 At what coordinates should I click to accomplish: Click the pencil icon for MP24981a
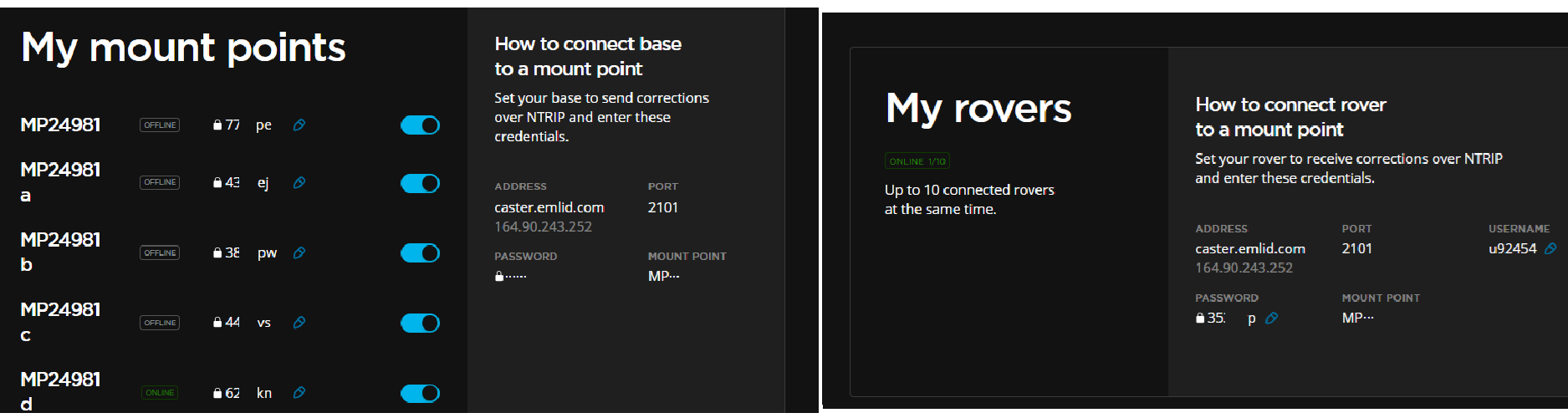[x=299, y=183]
